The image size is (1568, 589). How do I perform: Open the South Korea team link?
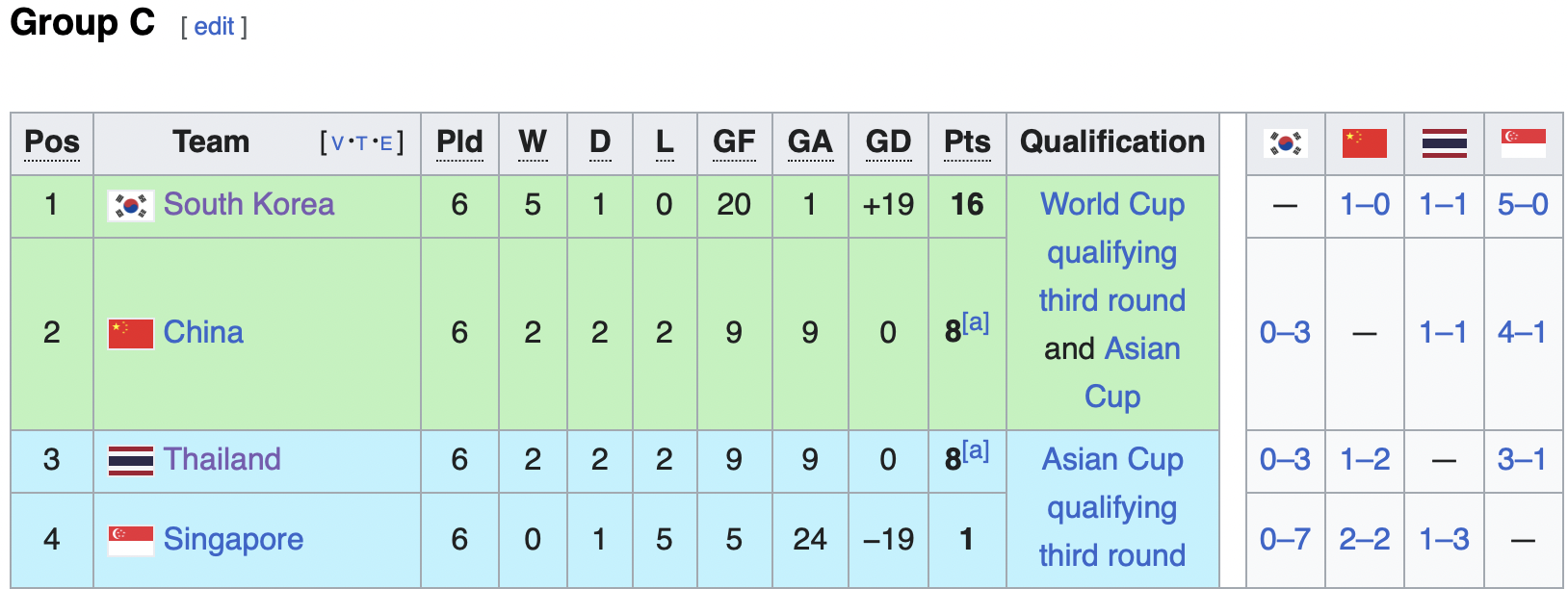coord(248,204)
